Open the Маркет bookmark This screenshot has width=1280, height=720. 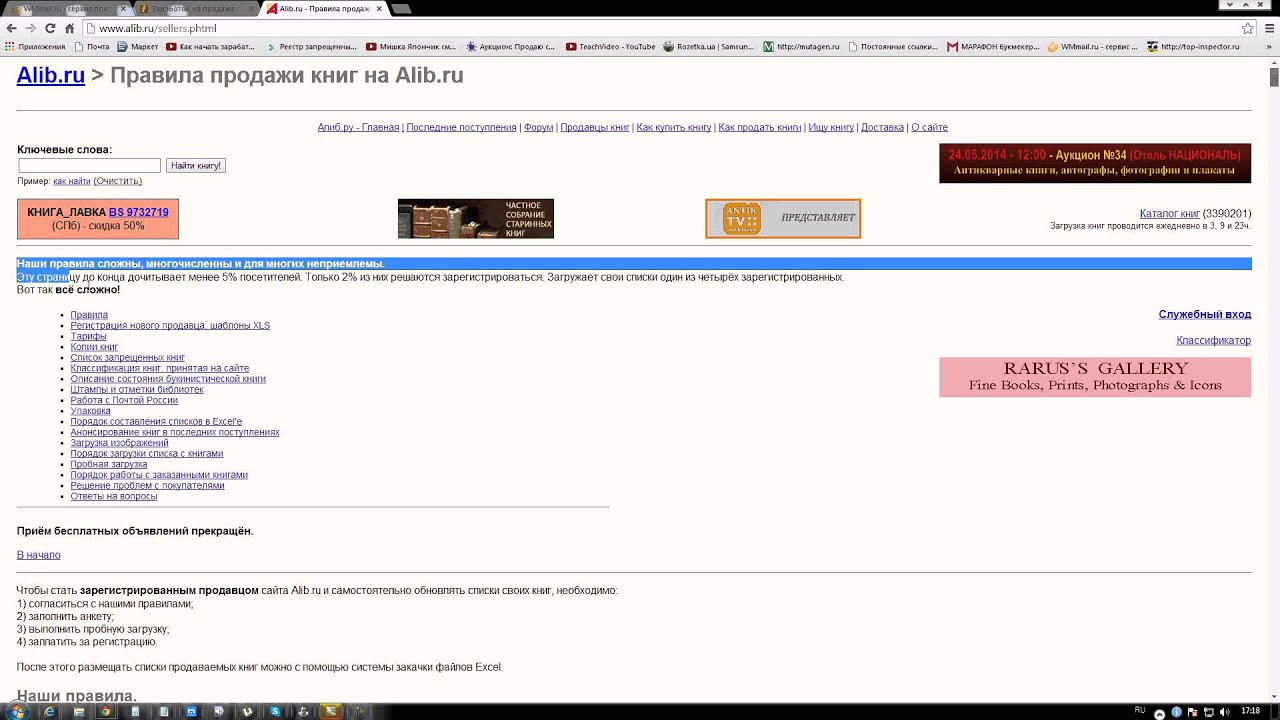(x=137, y=46)
